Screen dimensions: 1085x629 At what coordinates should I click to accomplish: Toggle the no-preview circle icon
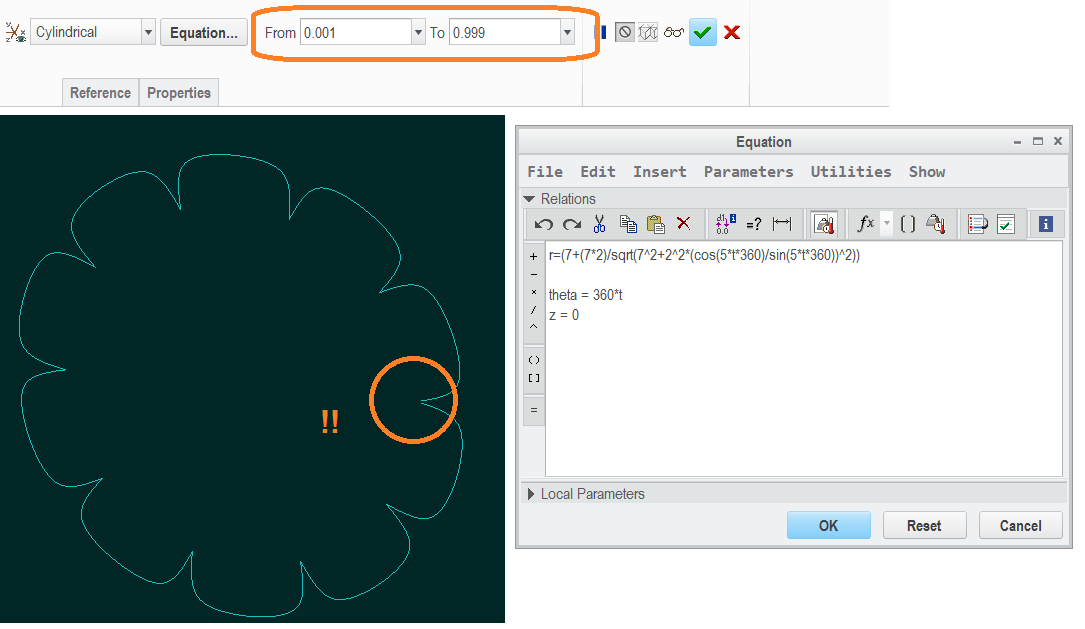[x=625, y=33]
